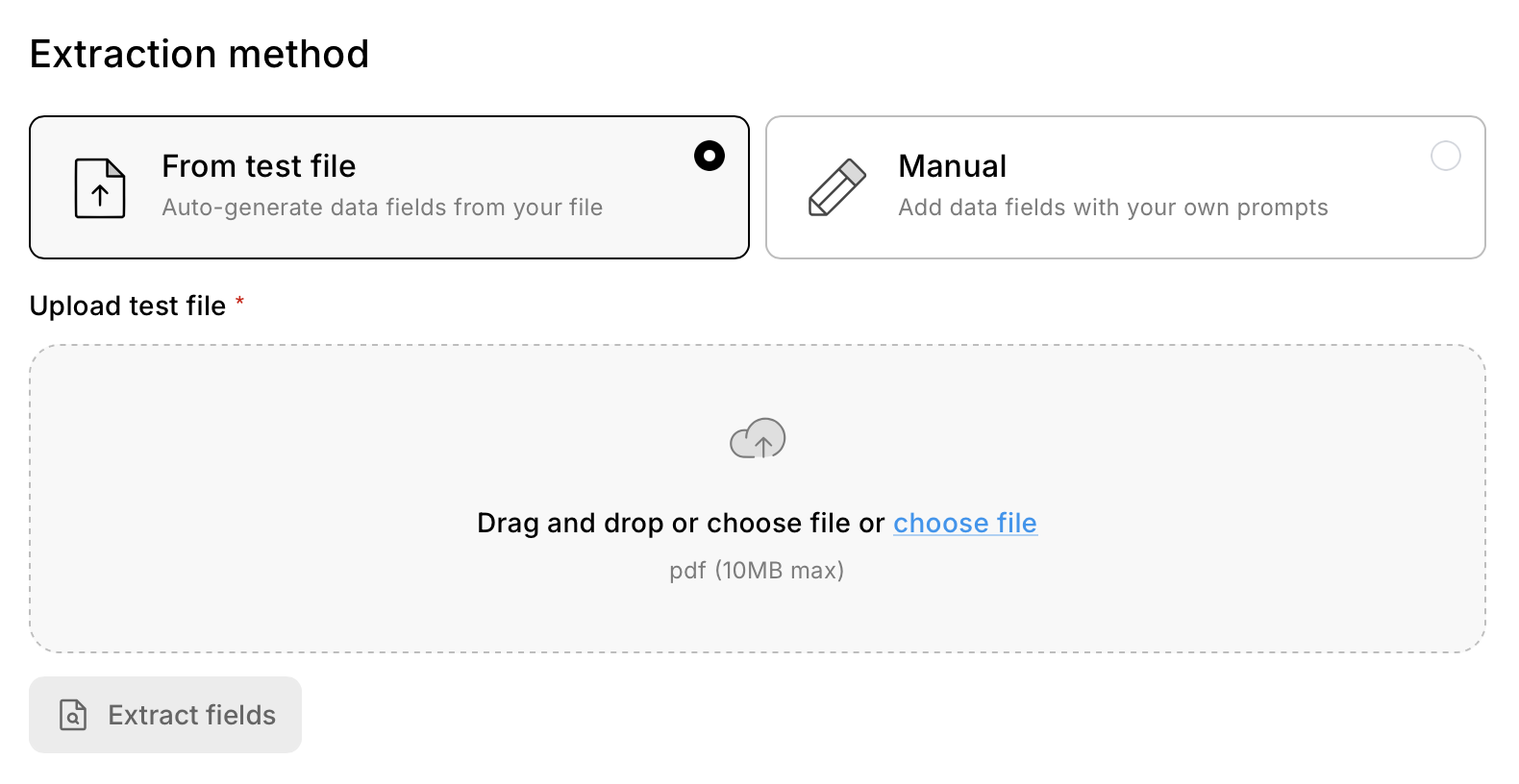Click the Extraction method heading

coord(199,54)
